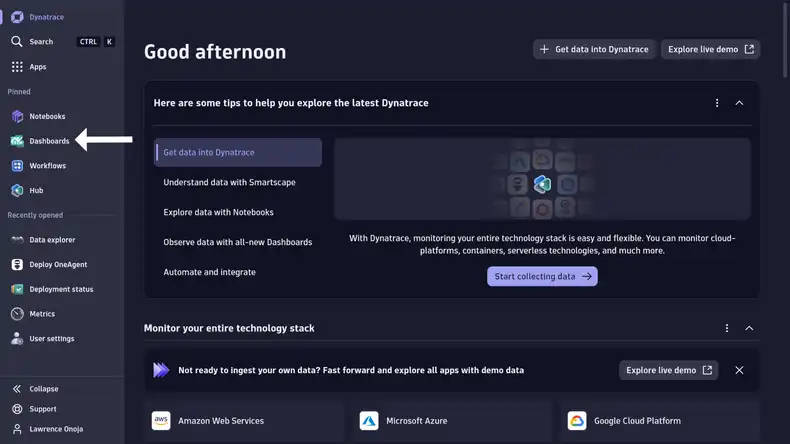Select the Amazon Web Services card
The width and height of the screenshot is (790, 444).
244,421
